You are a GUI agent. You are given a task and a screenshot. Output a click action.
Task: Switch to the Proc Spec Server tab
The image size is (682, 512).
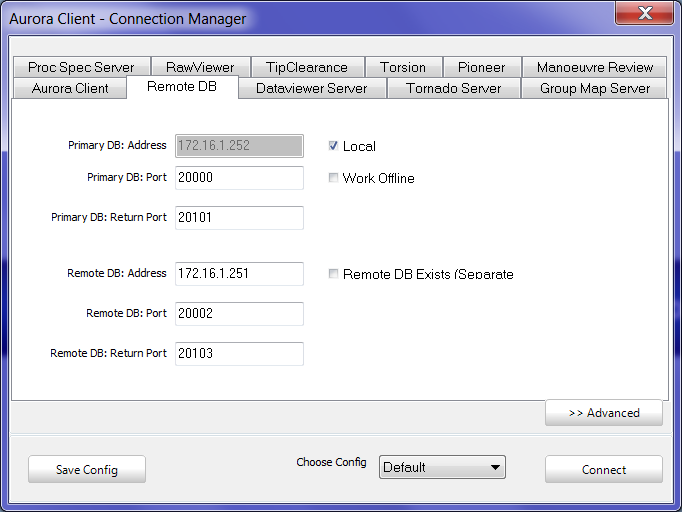[x=82, y=67]
